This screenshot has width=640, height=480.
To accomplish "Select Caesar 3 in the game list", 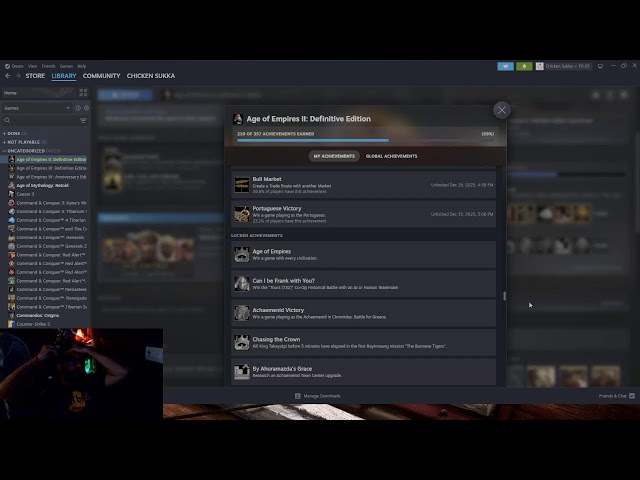I will 25,194.
